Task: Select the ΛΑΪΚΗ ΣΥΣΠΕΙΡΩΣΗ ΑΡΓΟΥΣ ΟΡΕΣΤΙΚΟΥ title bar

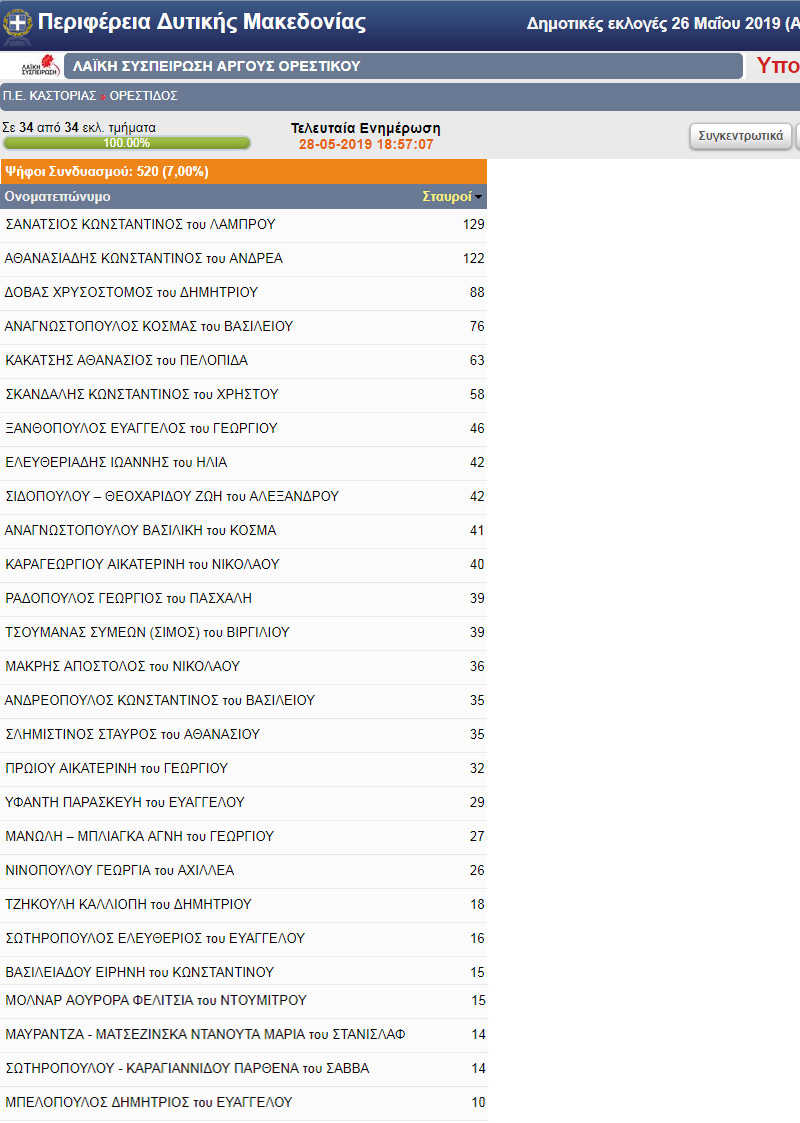Action: tap(405, 67)
